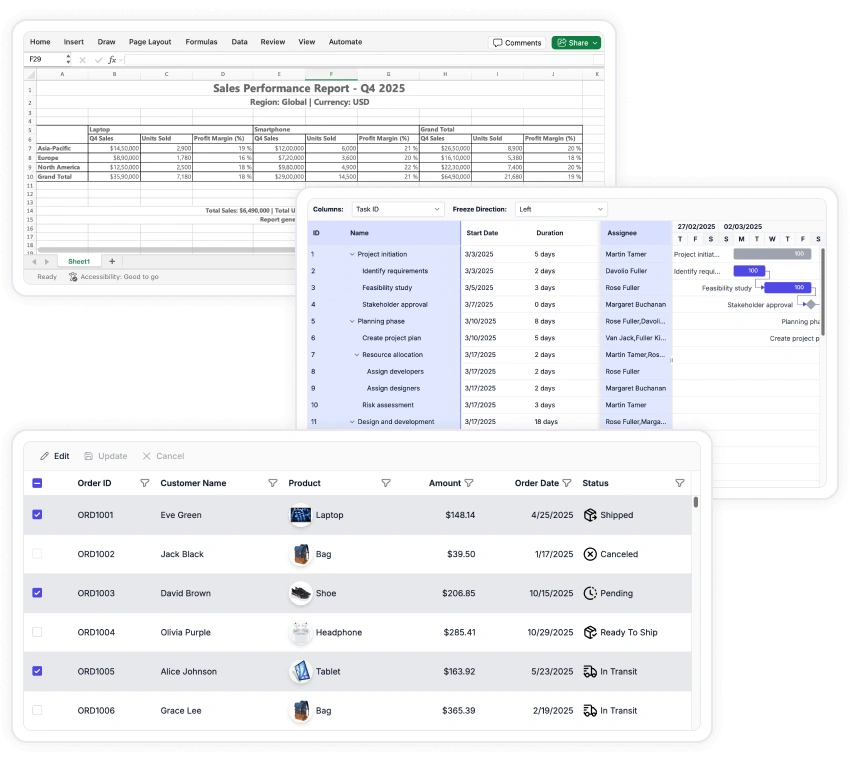Toggle the select-all header checkbox
This screenshot has height=762, width=850.
pos(37,483)
